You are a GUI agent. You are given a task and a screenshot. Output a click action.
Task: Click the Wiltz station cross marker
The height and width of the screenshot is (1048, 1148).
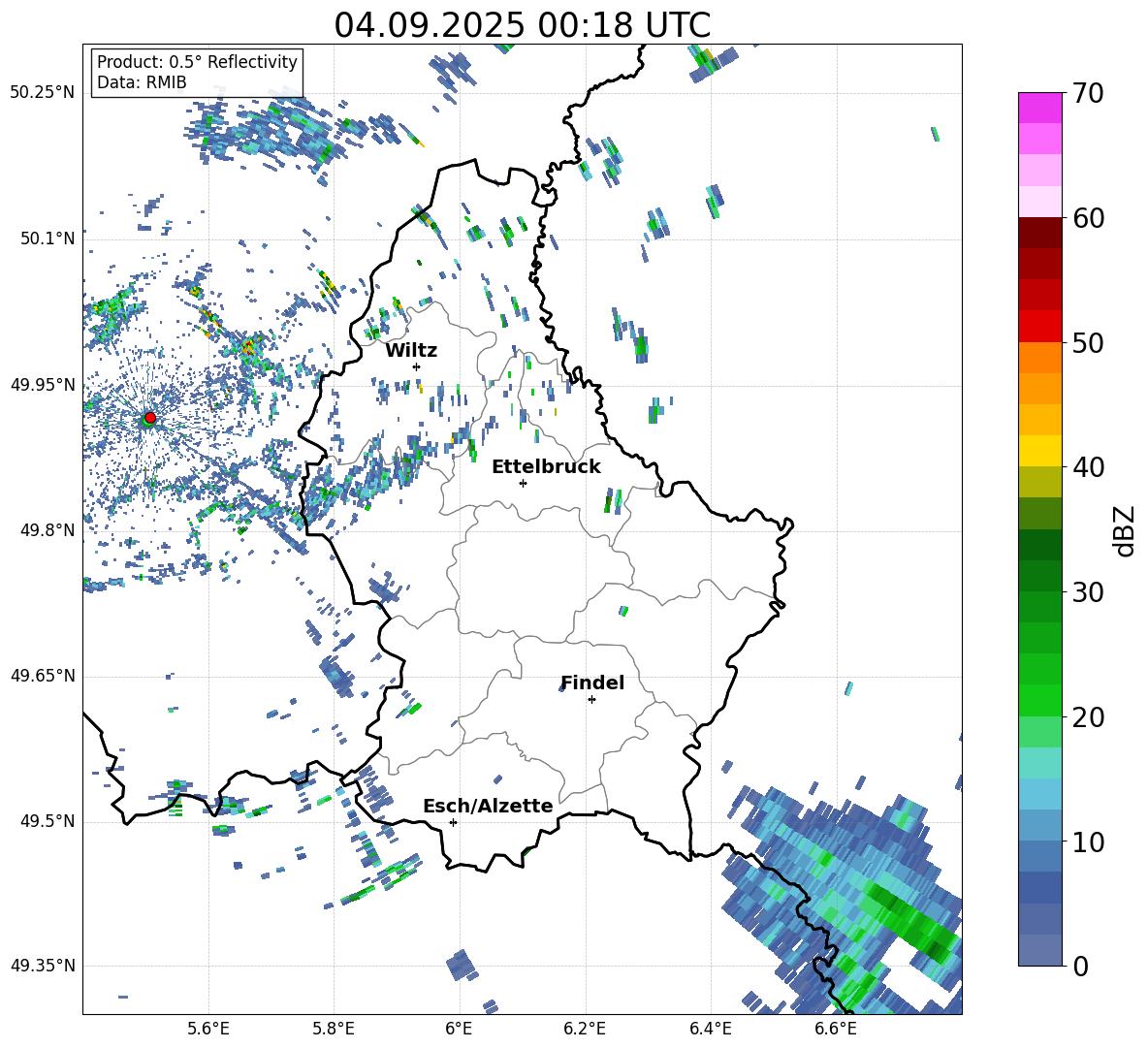click(x=417, y=366)
